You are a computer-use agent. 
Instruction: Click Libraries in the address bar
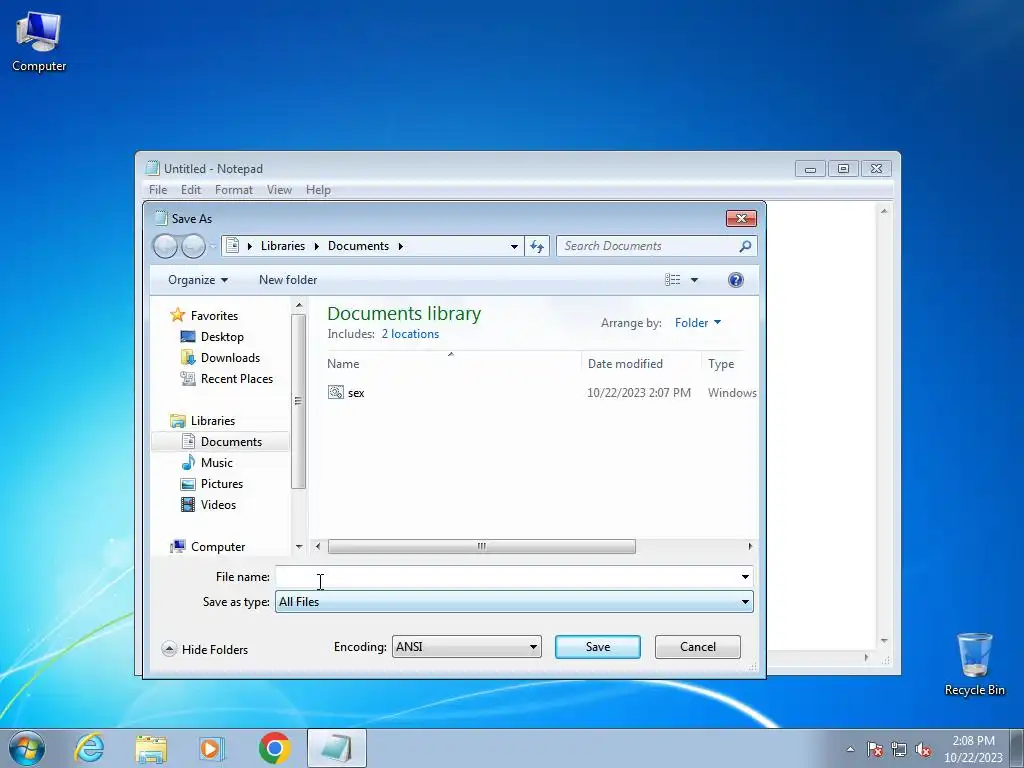tap(283, 246)
